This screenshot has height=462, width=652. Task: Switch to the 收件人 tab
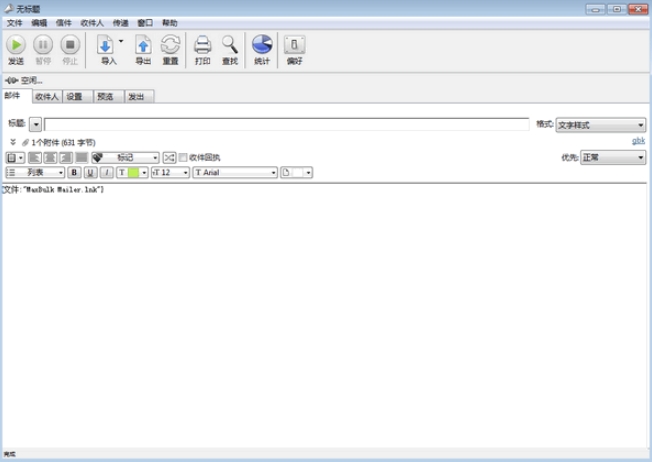coord(47,96)
